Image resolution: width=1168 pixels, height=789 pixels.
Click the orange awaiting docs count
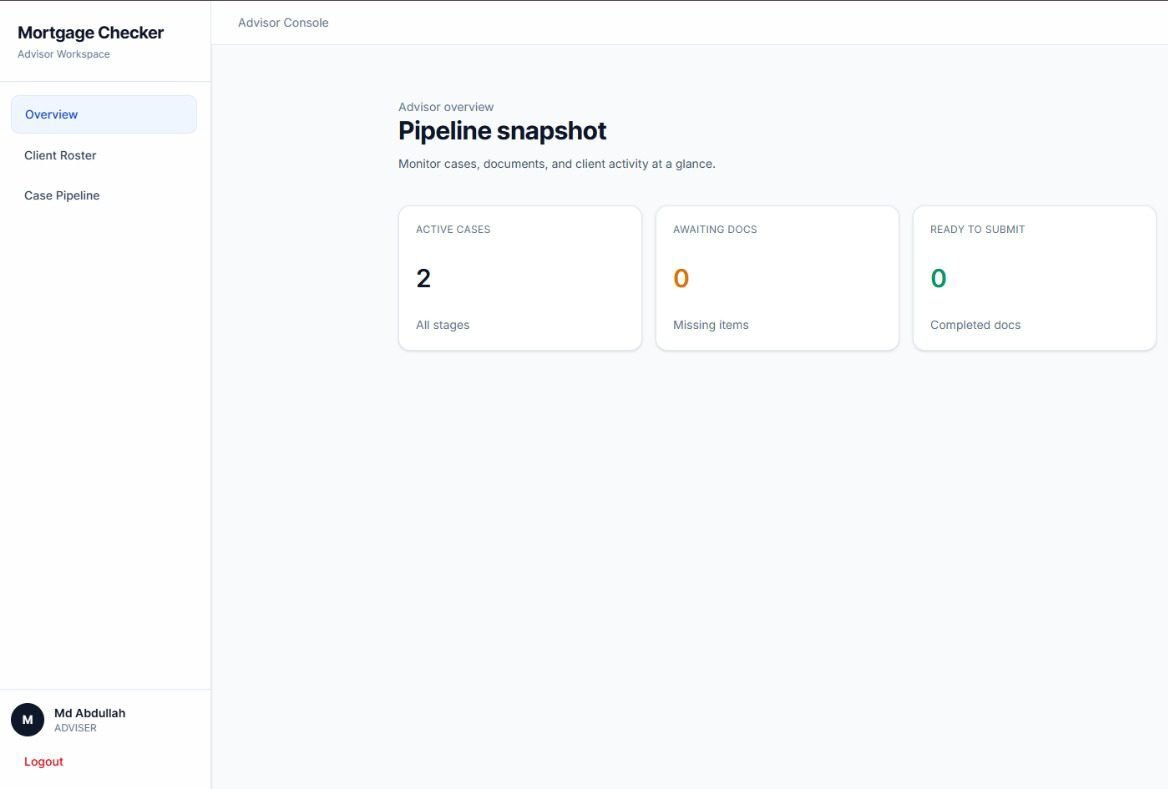click(x=681, y=279)
